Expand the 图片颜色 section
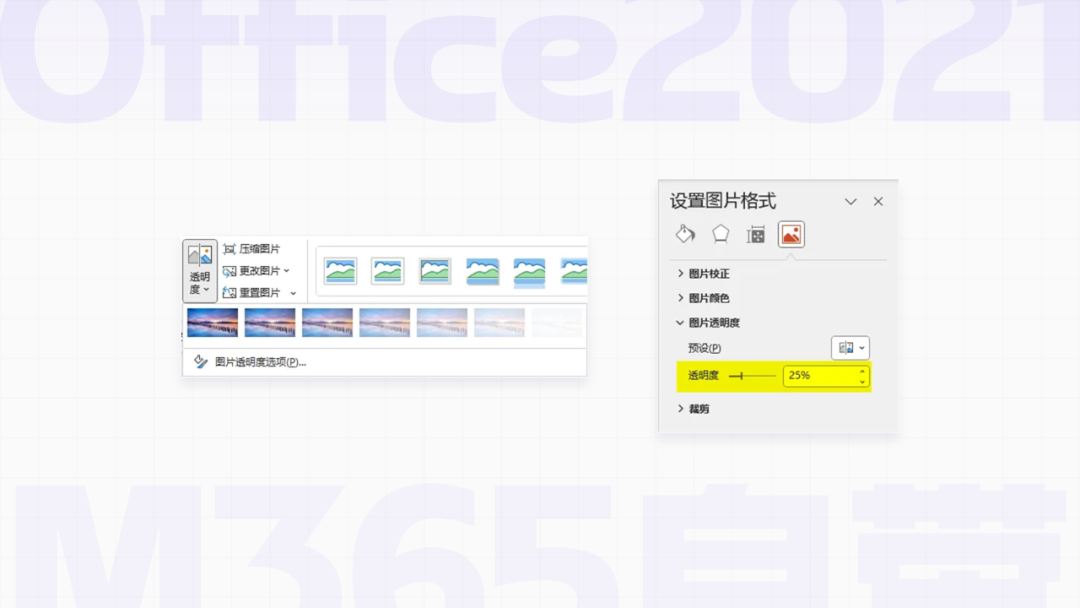 (x=681, y=298)
